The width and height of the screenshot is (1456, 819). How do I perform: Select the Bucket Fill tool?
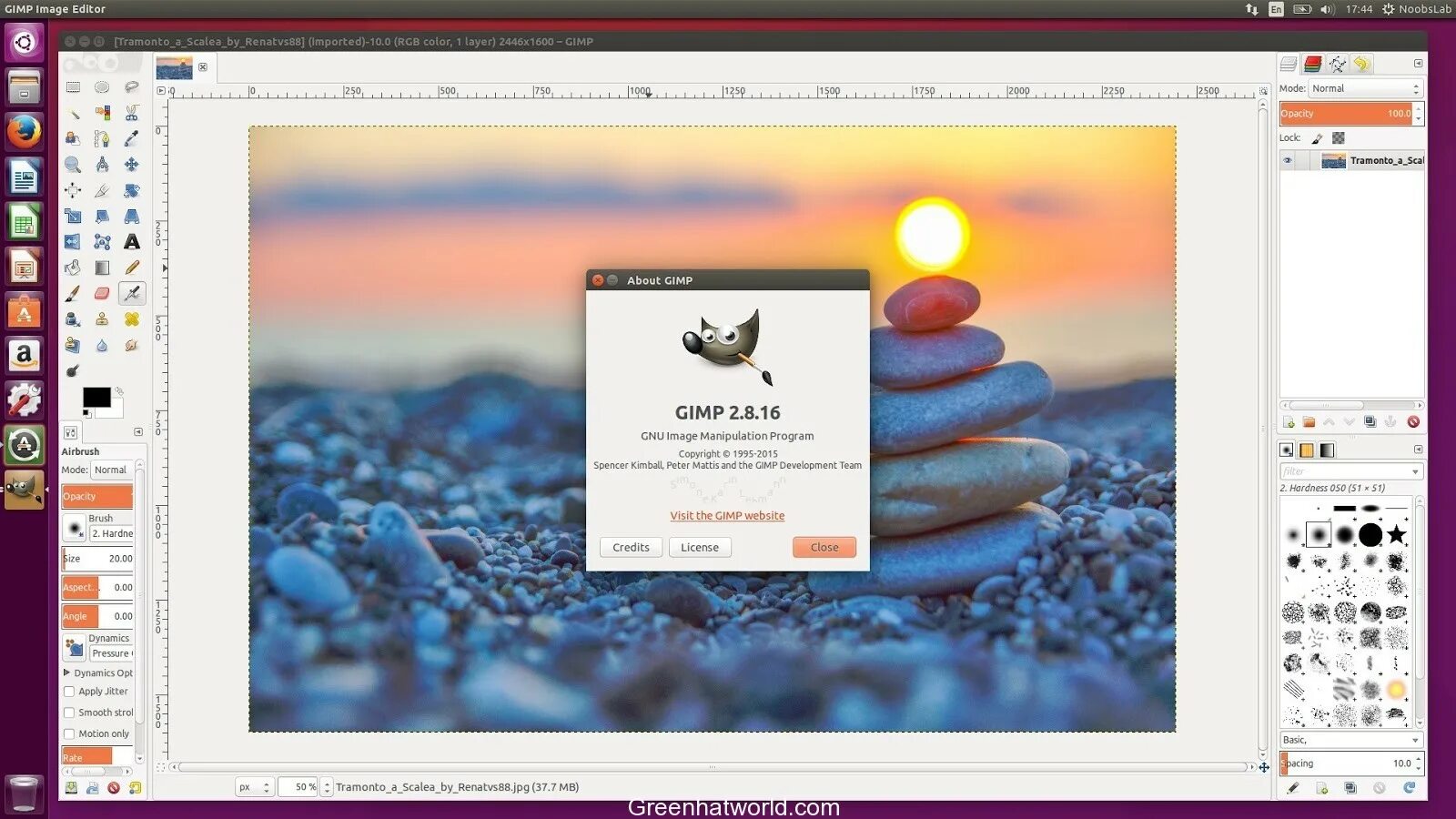[73, 268]
